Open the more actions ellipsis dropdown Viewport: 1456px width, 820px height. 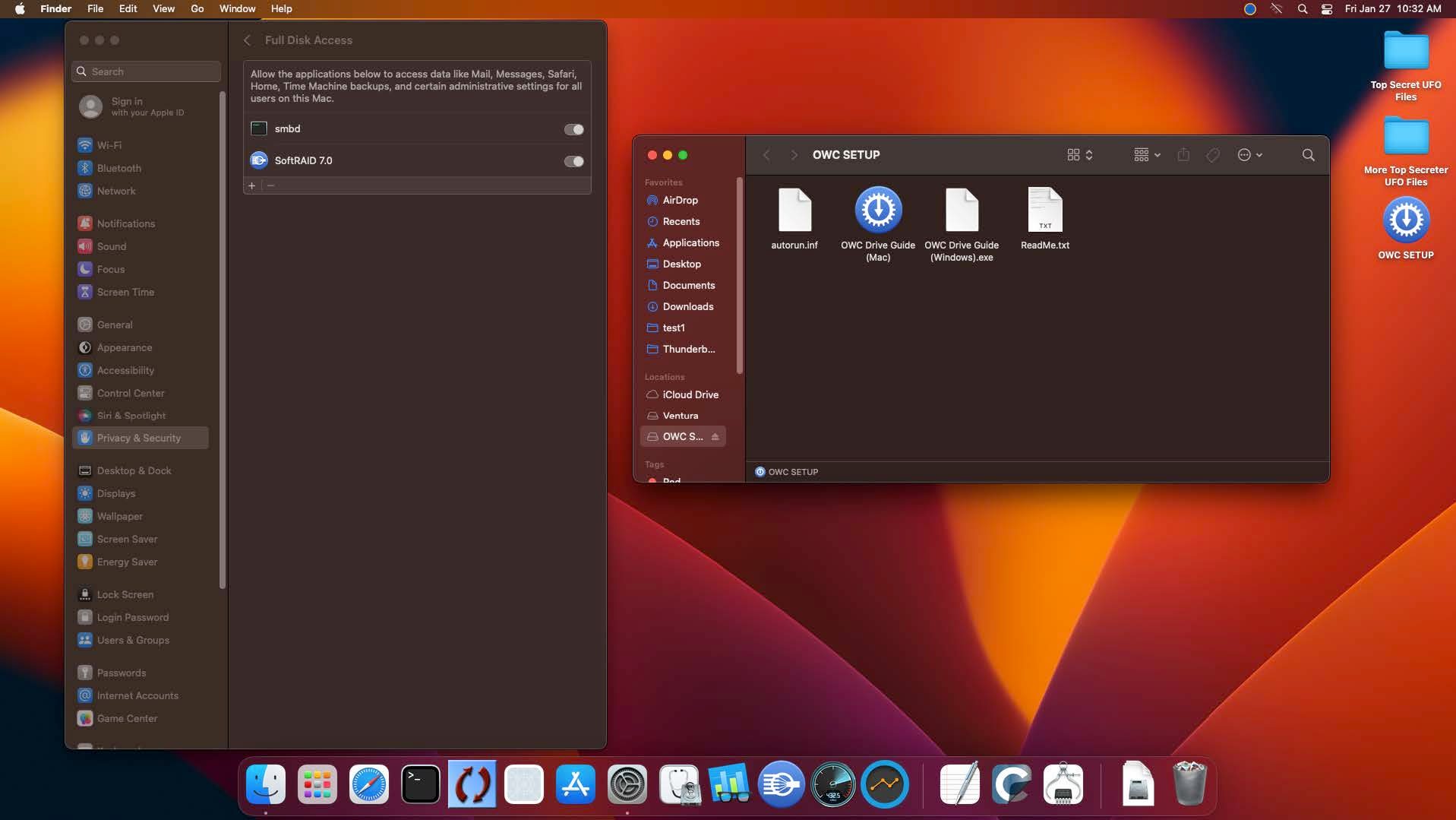coord(1249,155)
